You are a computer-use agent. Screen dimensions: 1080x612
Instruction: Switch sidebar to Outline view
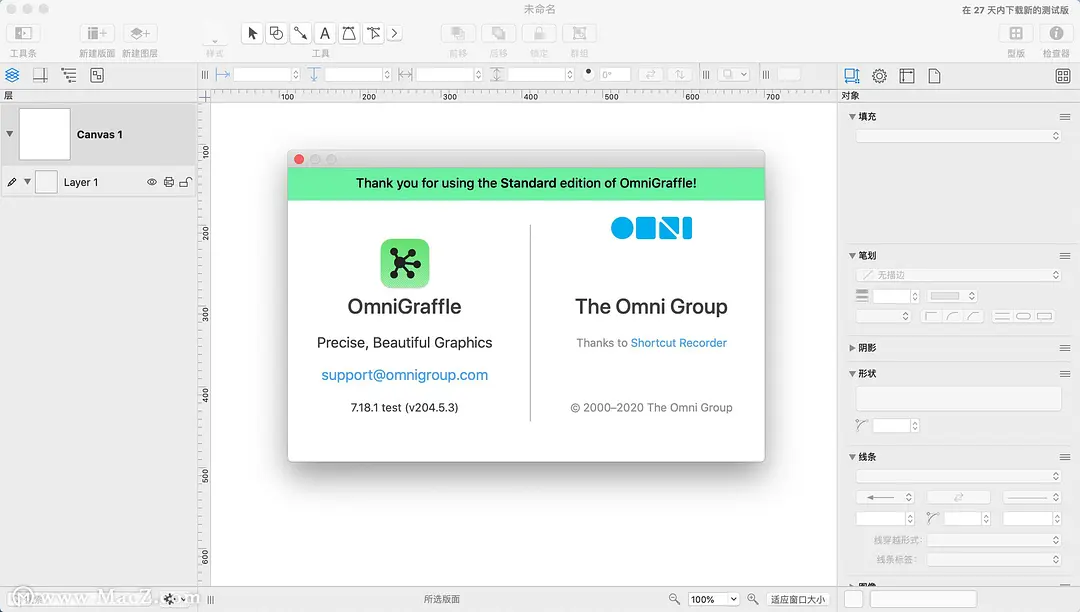69,76
